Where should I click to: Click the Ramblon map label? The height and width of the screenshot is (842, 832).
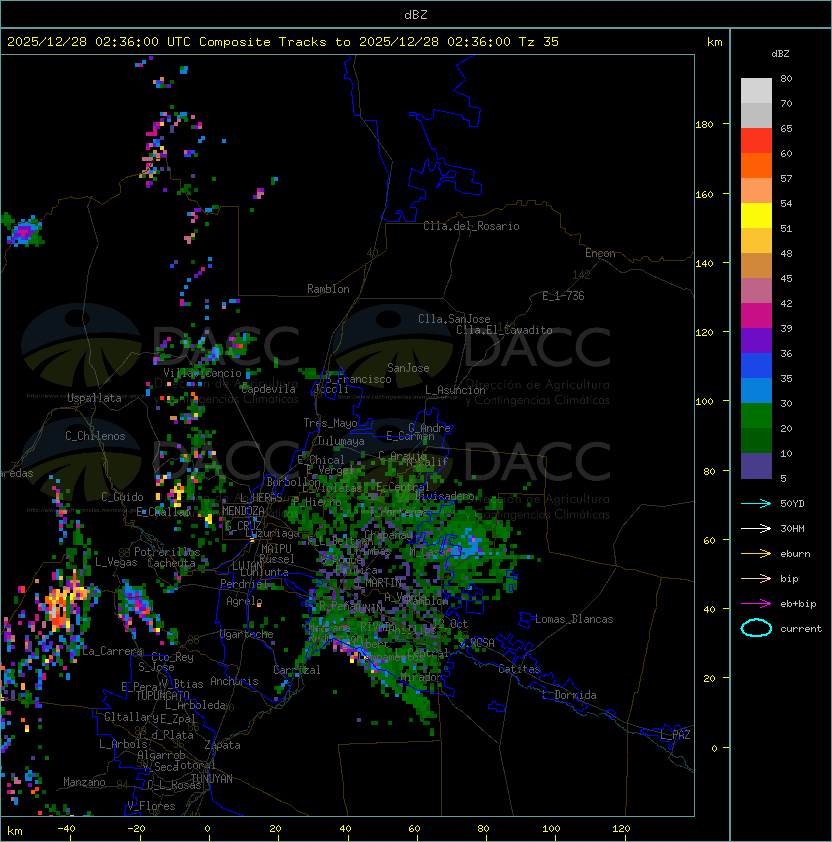[328, 289]
